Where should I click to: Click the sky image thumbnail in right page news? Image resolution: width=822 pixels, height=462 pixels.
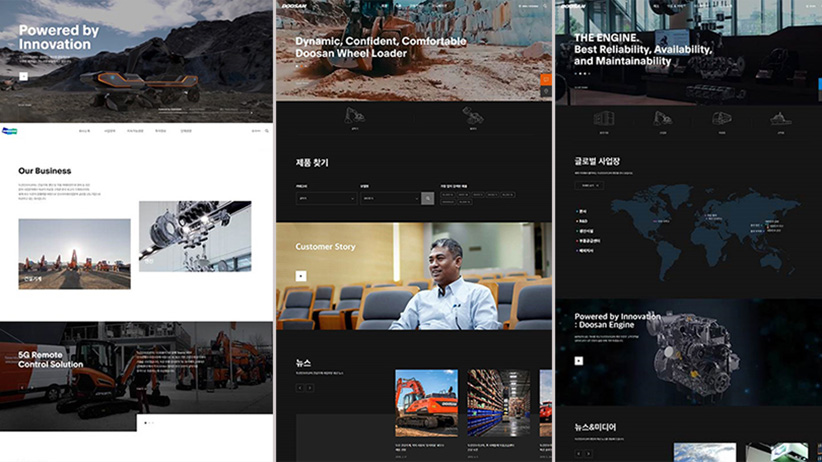[x=705, y=453]
